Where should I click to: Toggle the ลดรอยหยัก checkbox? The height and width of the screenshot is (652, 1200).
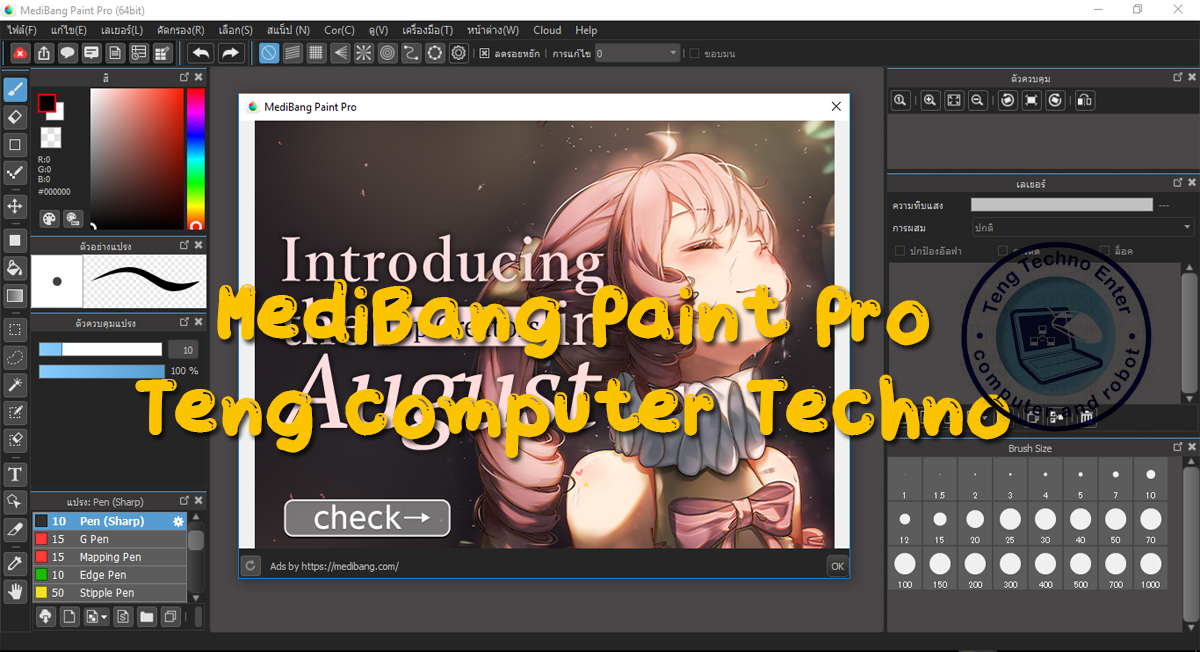tap(484, 53)
